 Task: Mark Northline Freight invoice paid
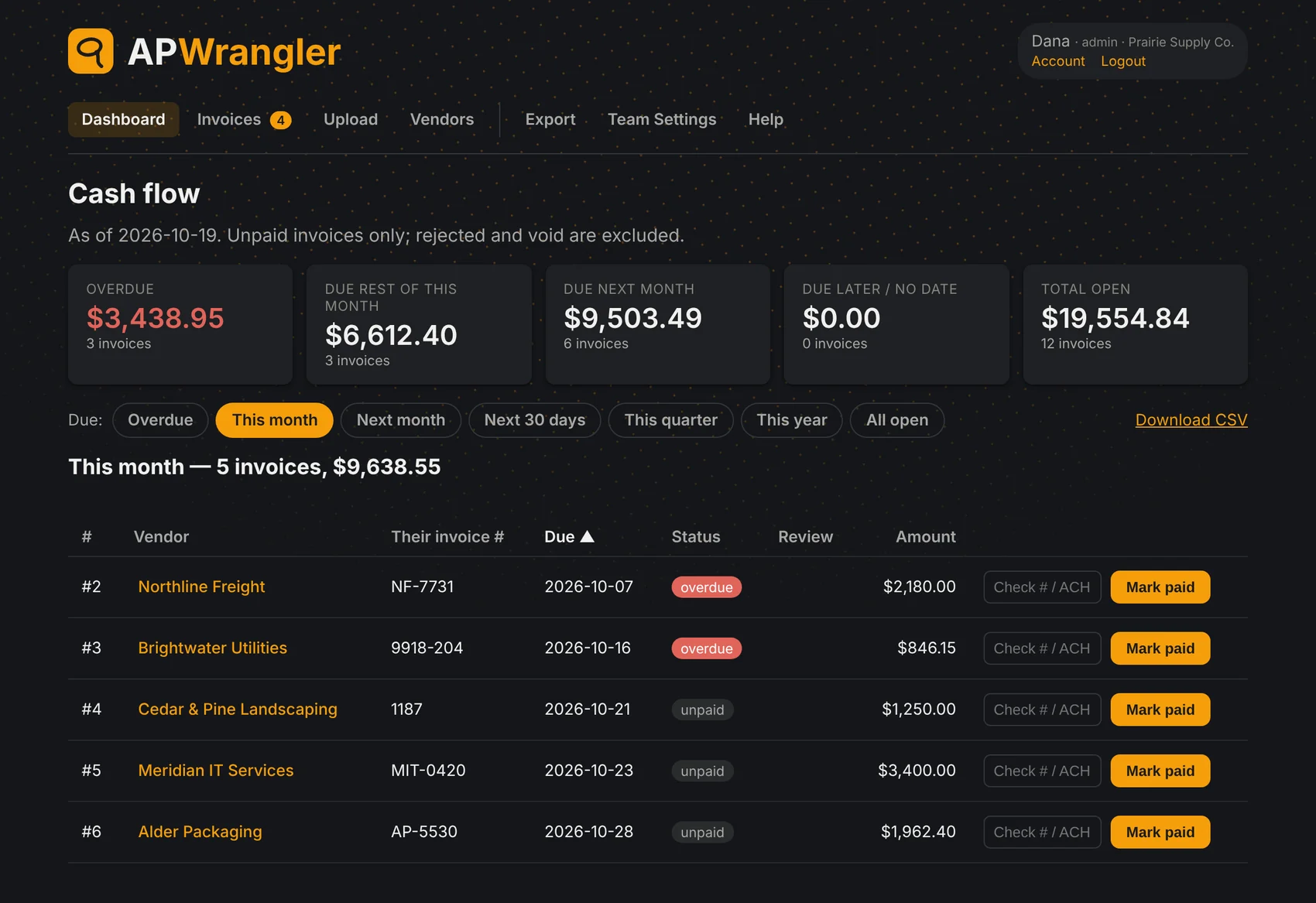(x=1160, y=587)
